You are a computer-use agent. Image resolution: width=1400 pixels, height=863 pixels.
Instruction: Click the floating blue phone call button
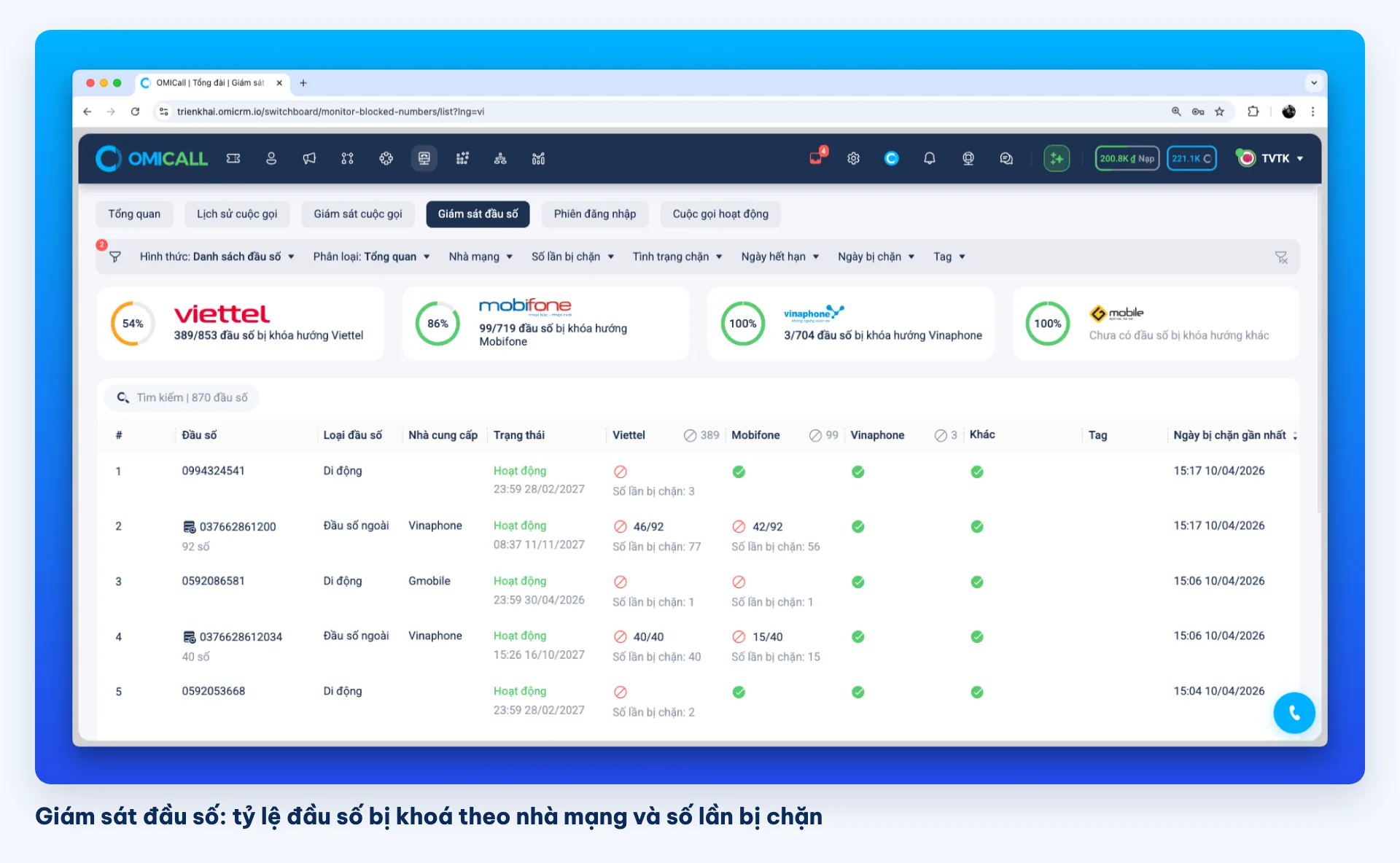[1294, 713]
